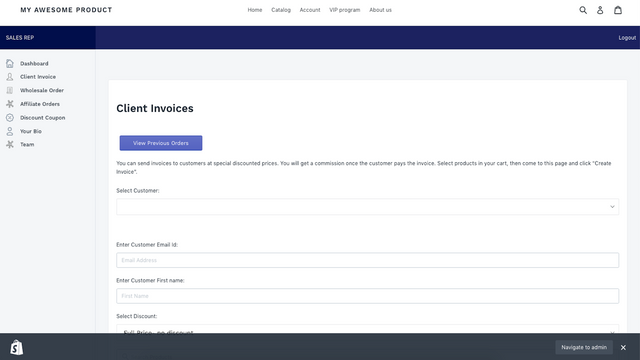Click the Dashboard home icon in sidebar
The image size is (640, 360).
click(x=10, y=63)
